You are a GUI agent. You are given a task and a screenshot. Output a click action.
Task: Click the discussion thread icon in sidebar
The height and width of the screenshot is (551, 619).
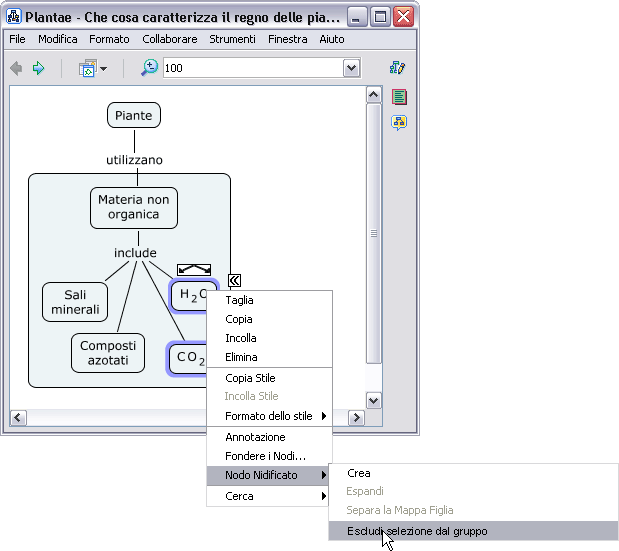click(x=399, y=123)
